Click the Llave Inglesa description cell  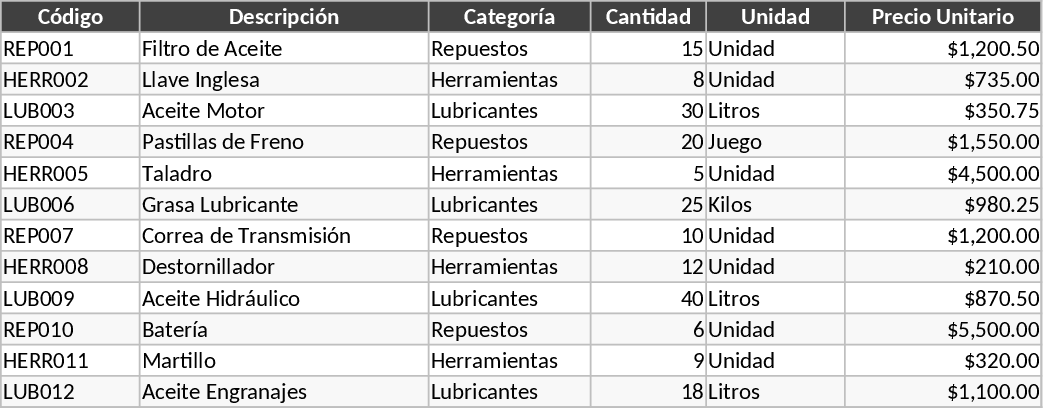284,80
